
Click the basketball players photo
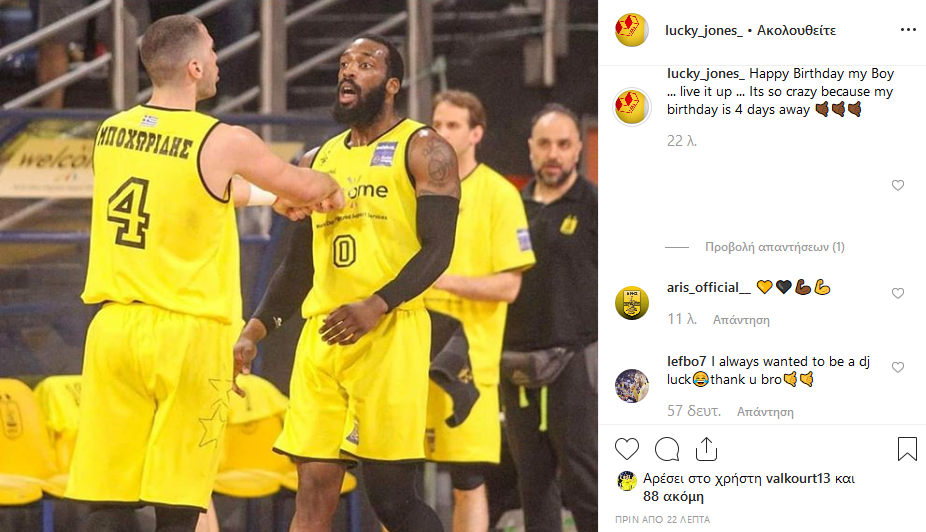coord(299,266)
